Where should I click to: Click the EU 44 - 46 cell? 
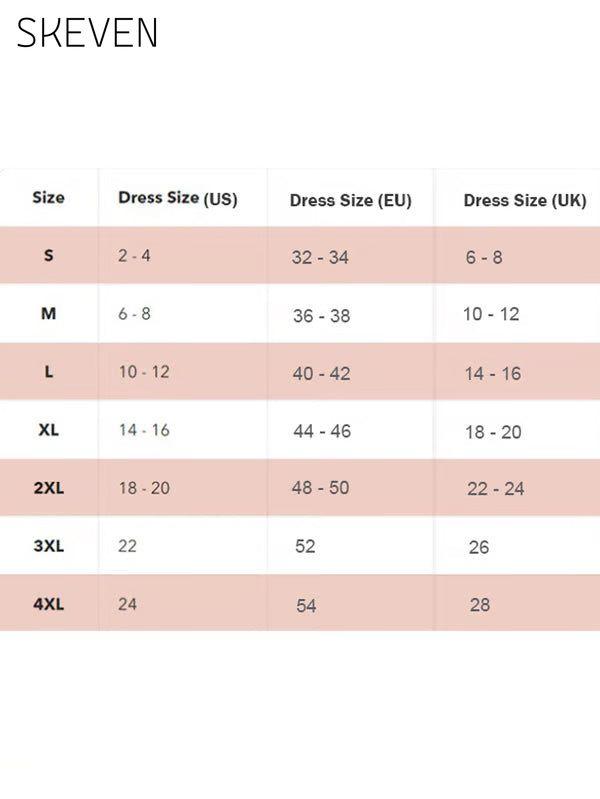click(322, 431)
